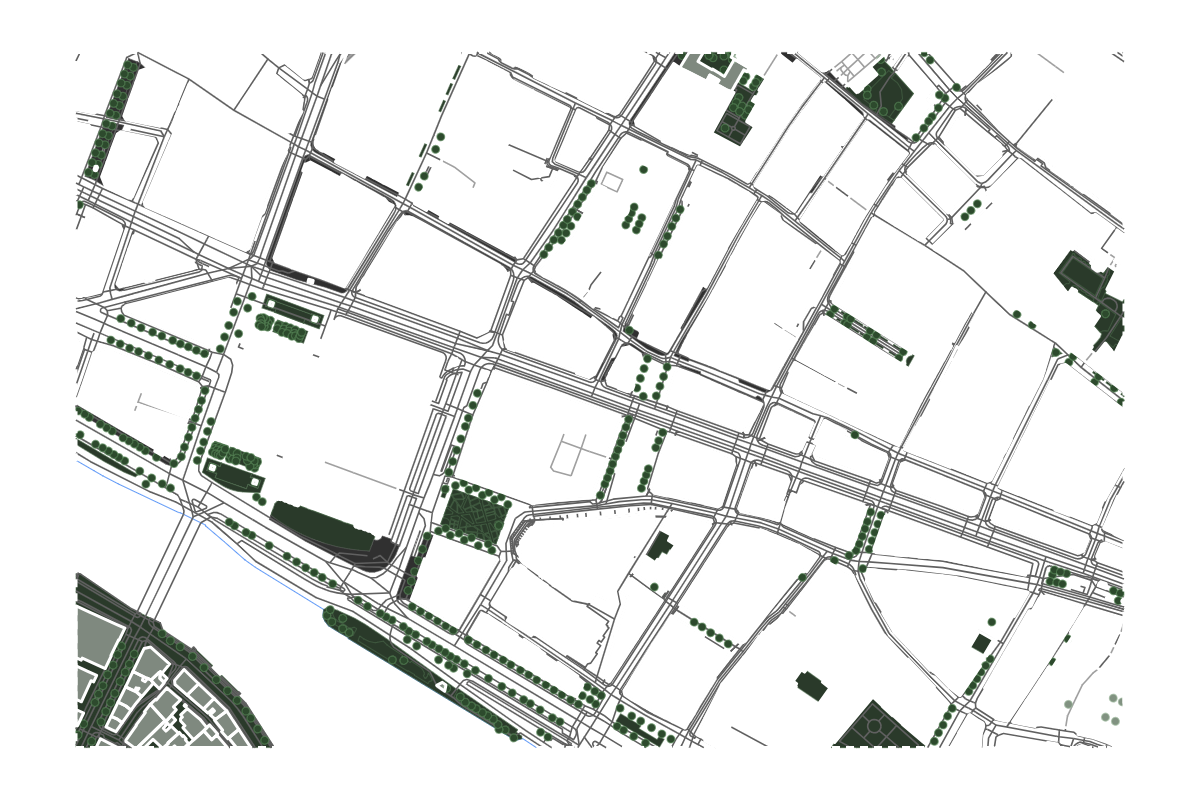This screenshot has width=1200, height=800.
Task: Select the irregular dark green building at the right edge
Action: (x=1091, y=298)
